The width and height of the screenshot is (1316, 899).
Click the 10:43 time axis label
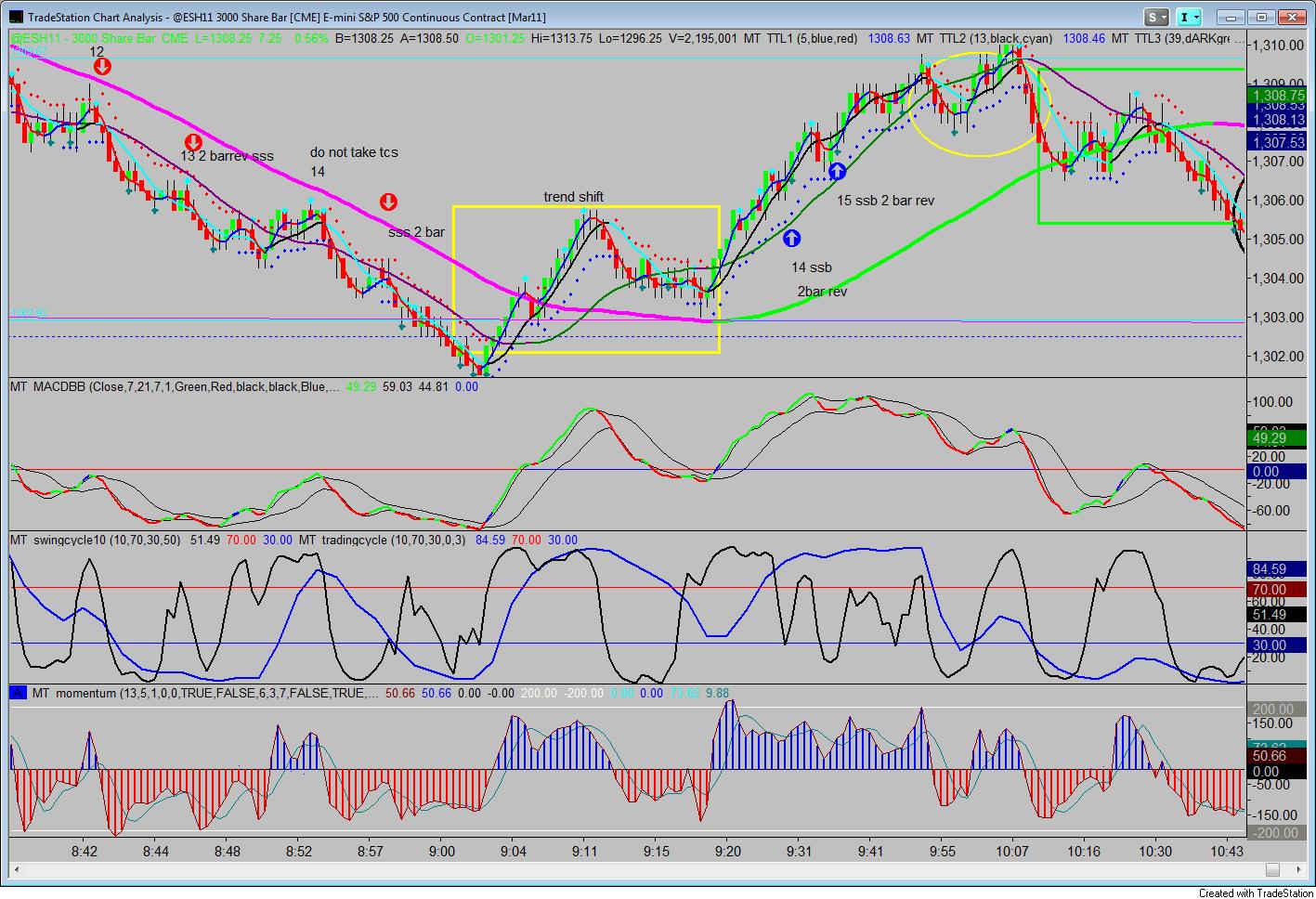click(1228, 851)
